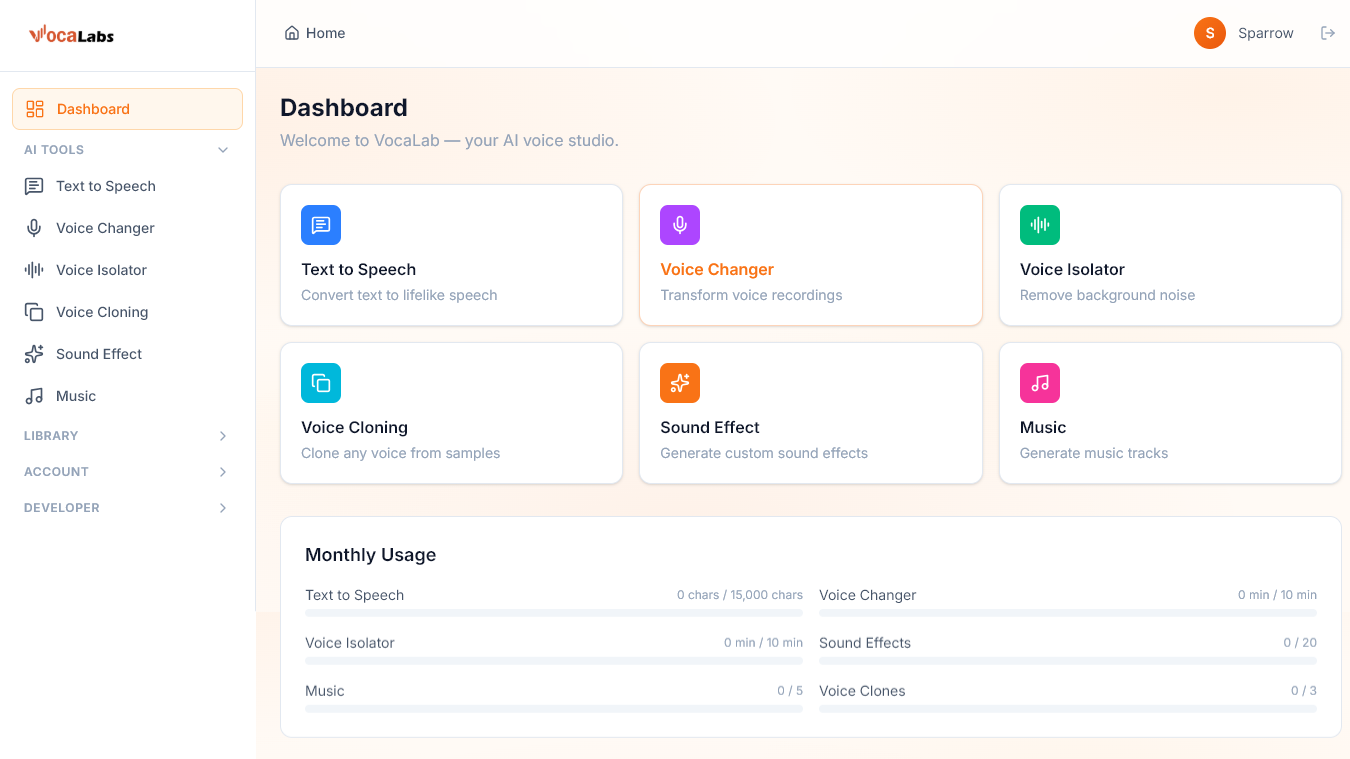Image resolution: width=1350 pixels, height=759 pixels.
Task: Open Text to Speech from sidebar
Action: point(127,186)
